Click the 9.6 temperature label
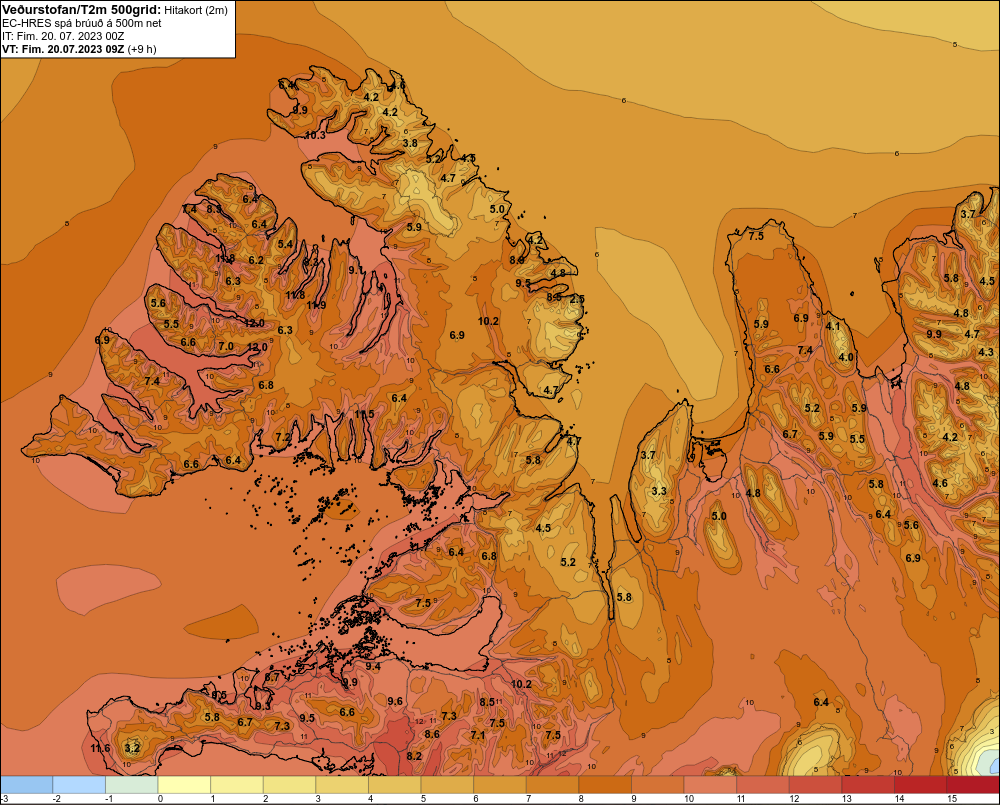 tap(395, 701)
